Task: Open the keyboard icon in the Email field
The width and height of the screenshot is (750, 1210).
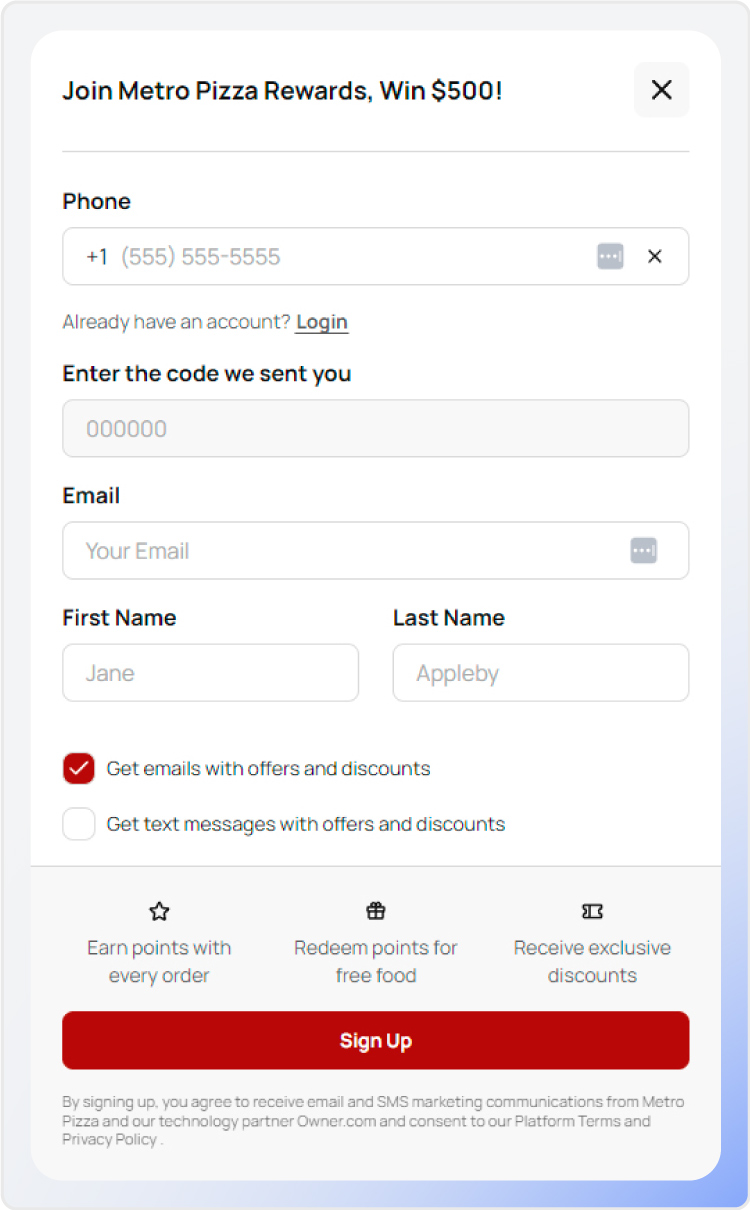Action: [644, 550]
